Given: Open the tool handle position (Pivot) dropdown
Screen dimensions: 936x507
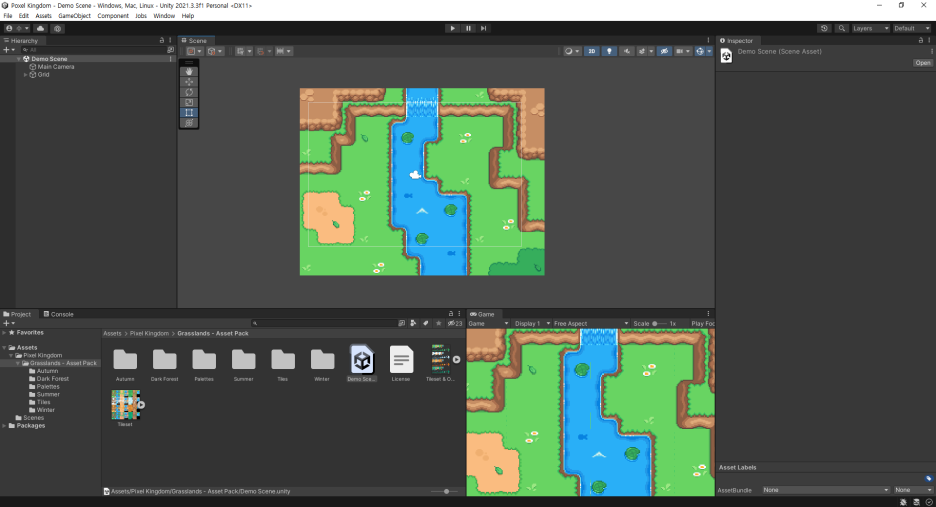Looking at the screenshot, I should [x=195, y=51].
